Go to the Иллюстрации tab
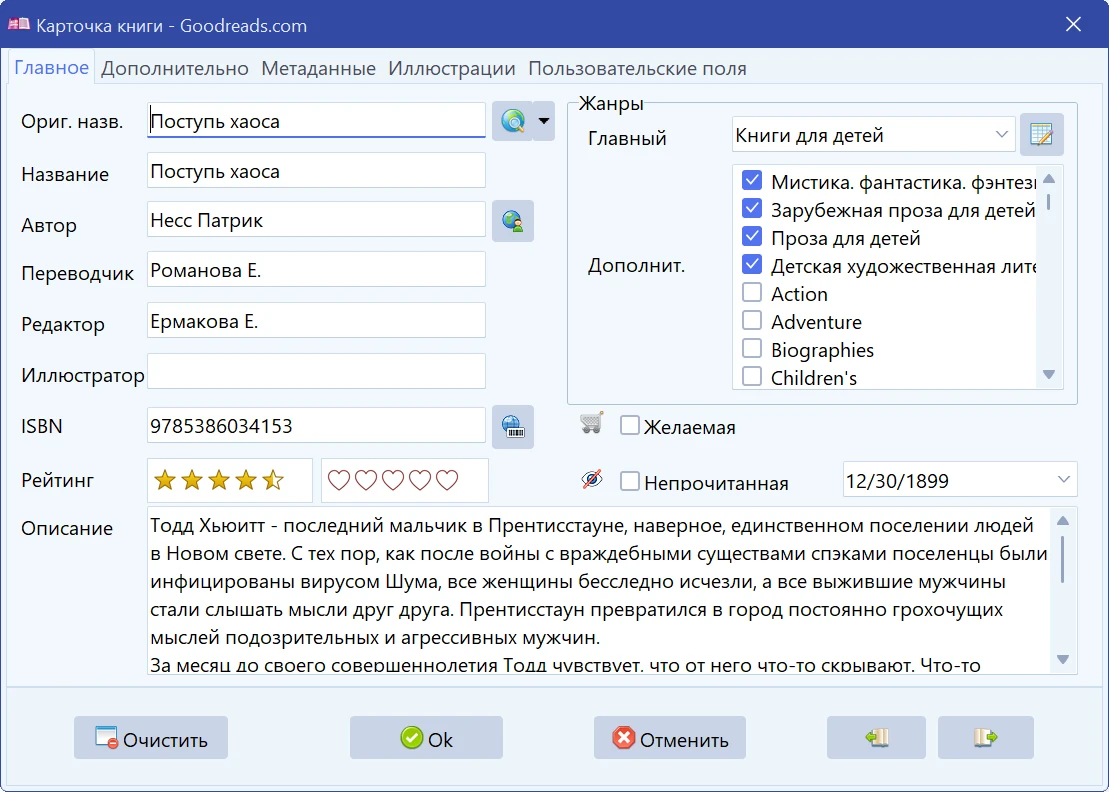 452,69
